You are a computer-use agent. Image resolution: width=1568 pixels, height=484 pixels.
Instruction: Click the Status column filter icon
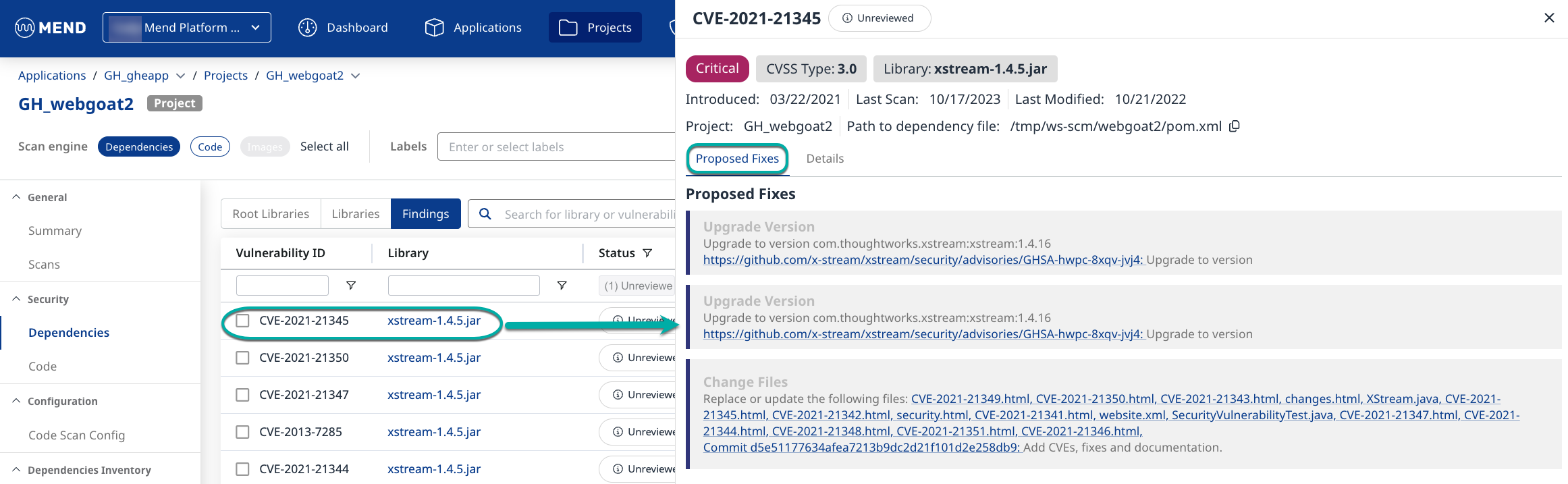(647, 253)
